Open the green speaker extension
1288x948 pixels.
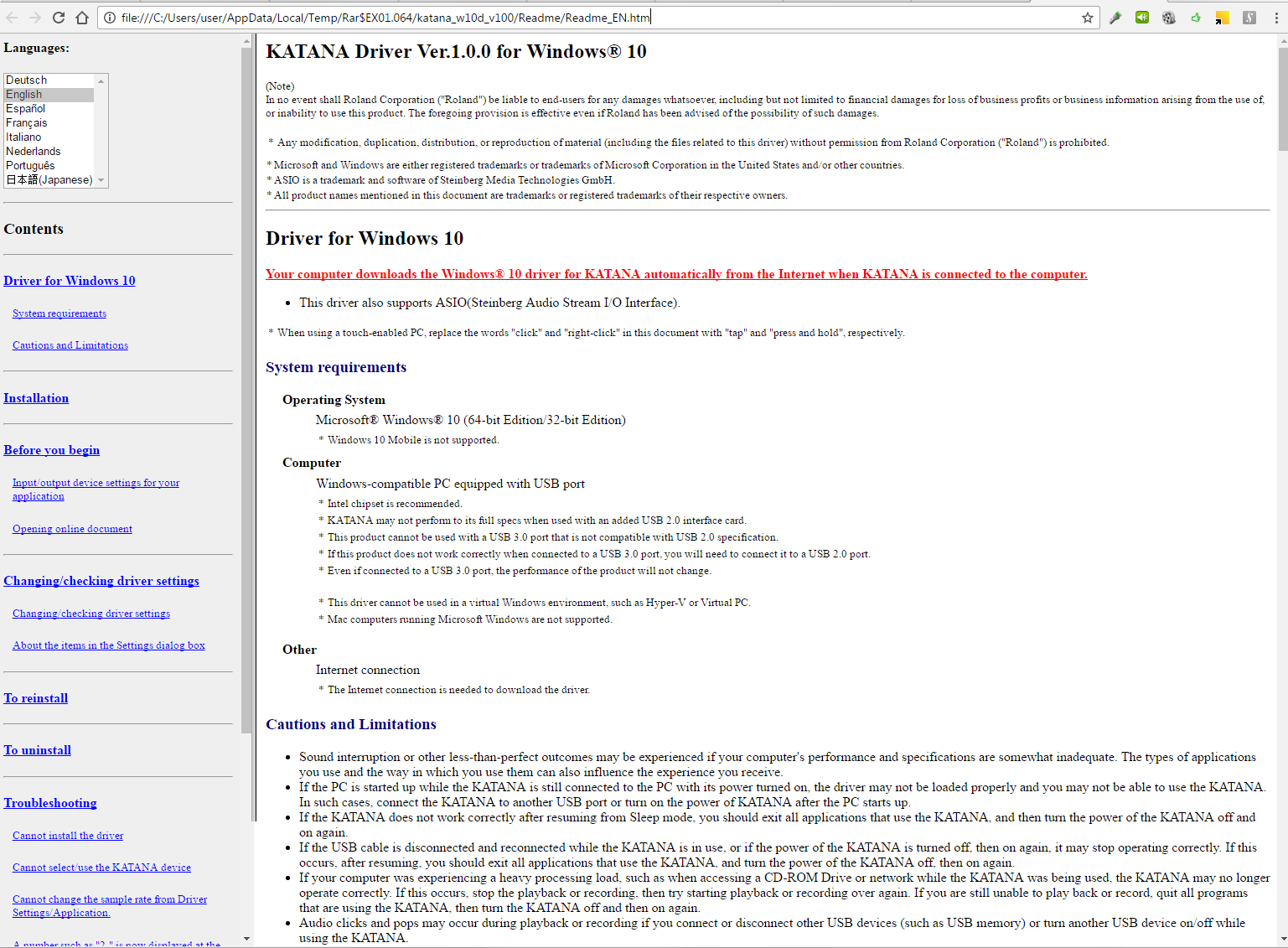pos(1142,18)
